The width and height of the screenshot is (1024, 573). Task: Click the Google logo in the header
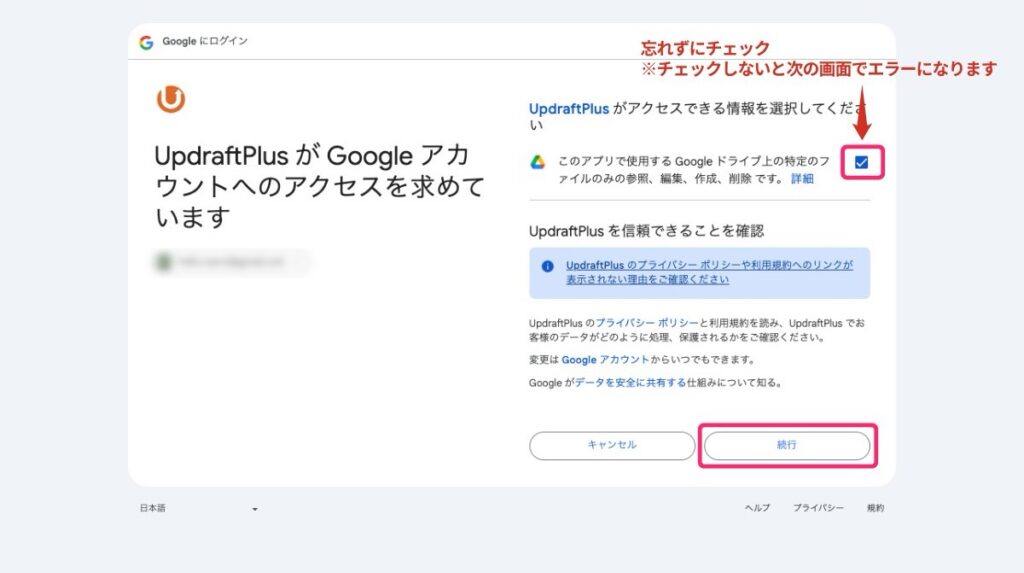click(146, 42)
